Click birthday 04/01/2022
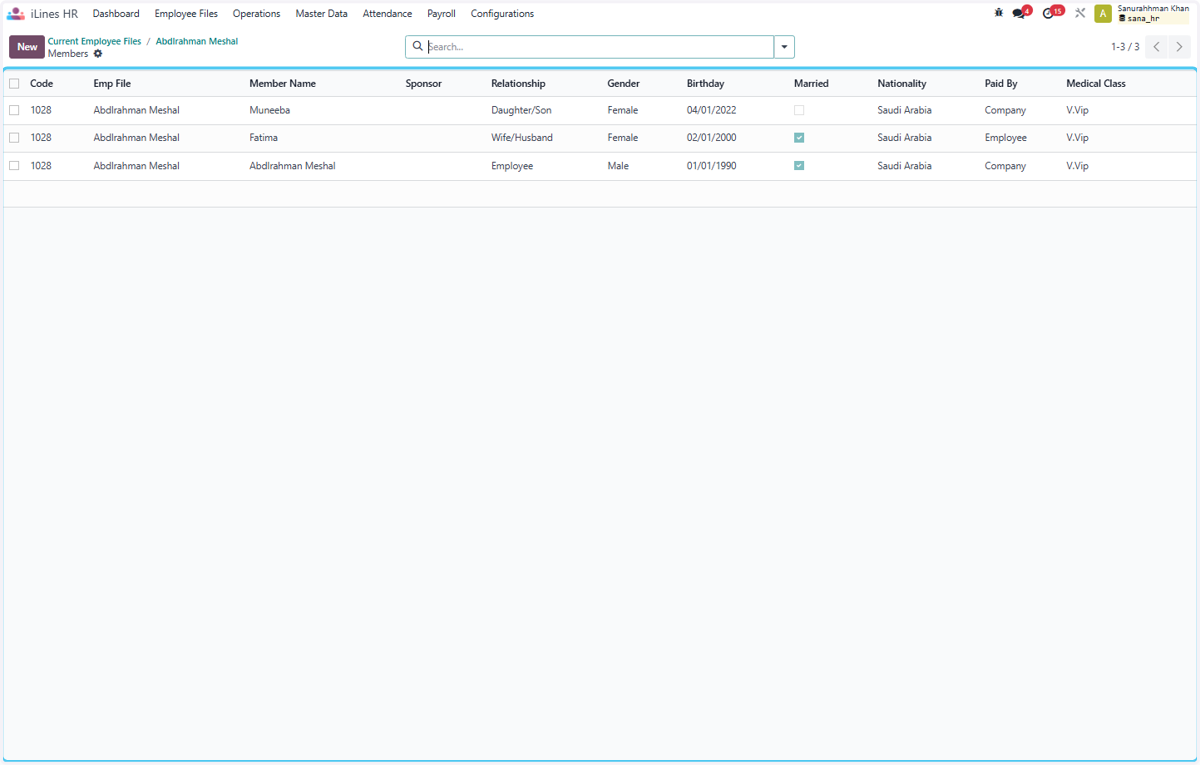The height and width of the screenshot is (765, 1200). coord(711,110)
